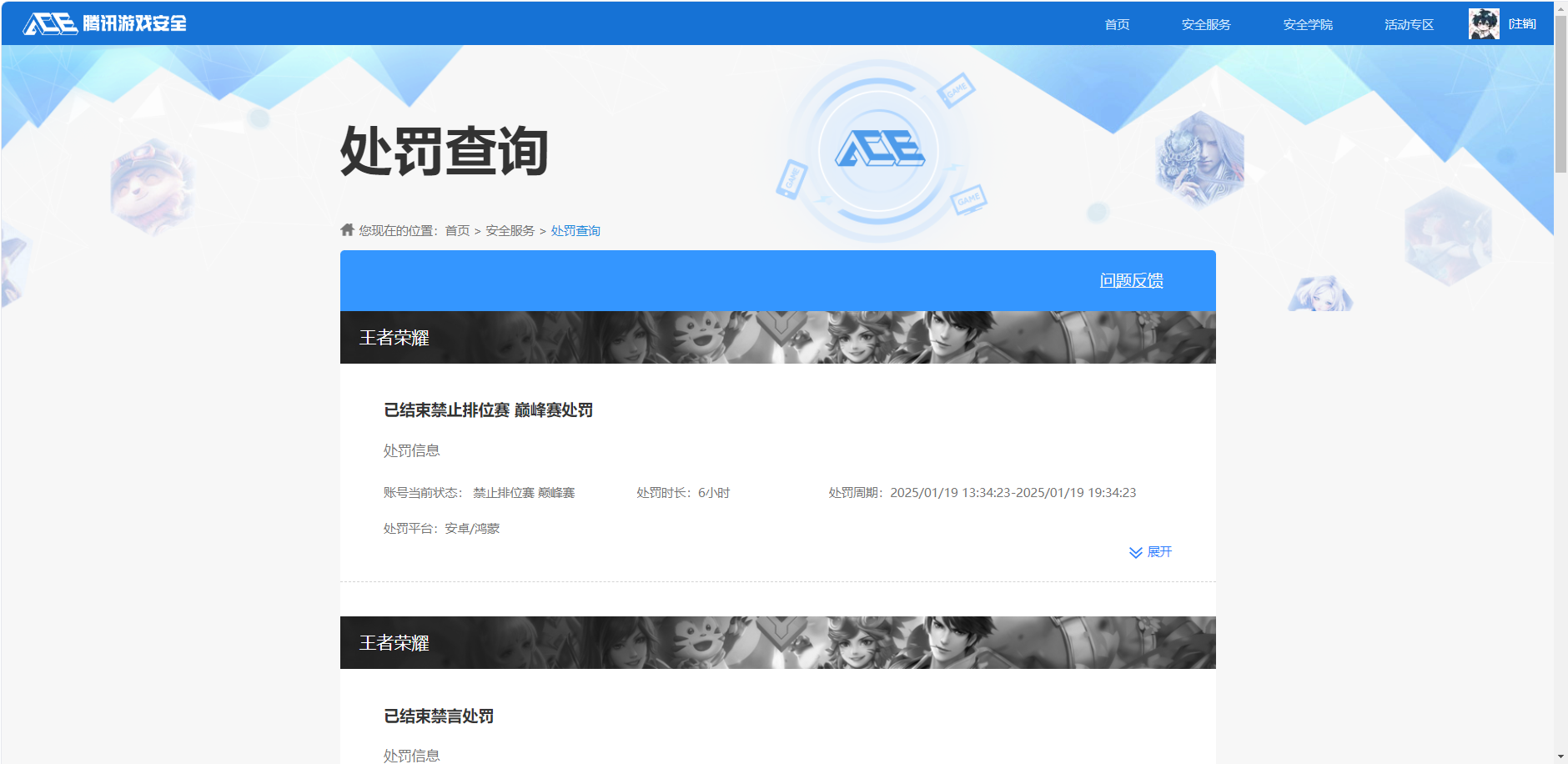
Task: Click the large circular ACE emblem
Action: [x=879, y=151]
